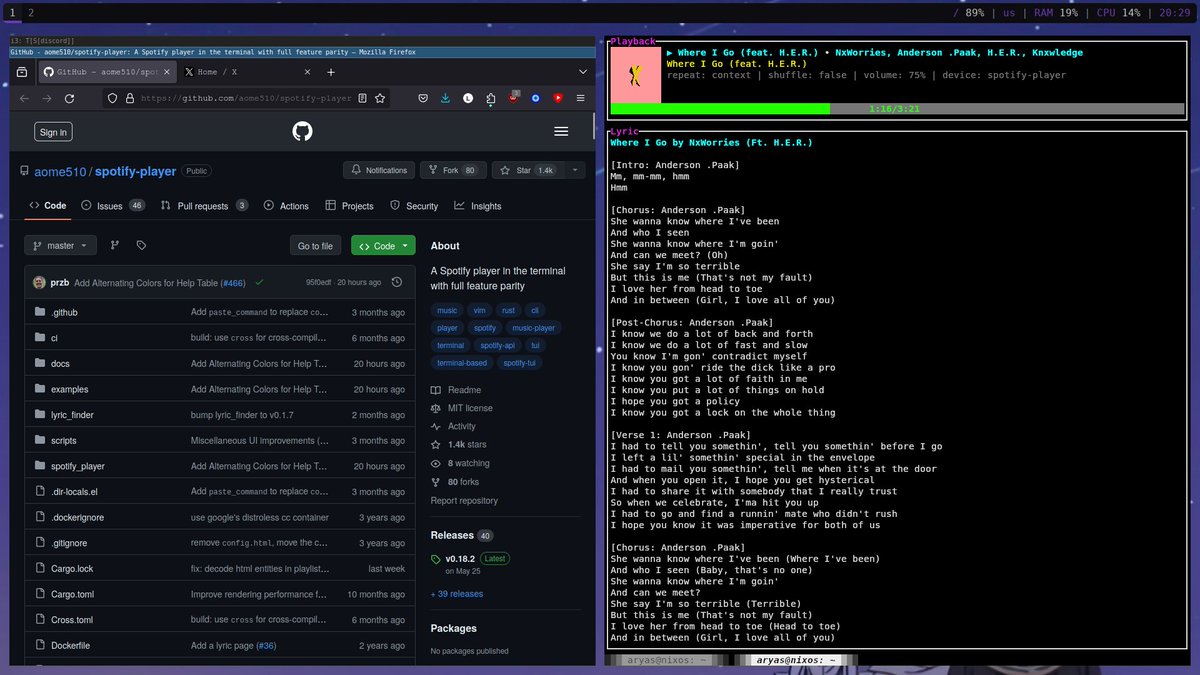Viewport: 1200px width, 675px height.
Task: Open the uBlock Origin extension icon
Action: pos(513,98)
